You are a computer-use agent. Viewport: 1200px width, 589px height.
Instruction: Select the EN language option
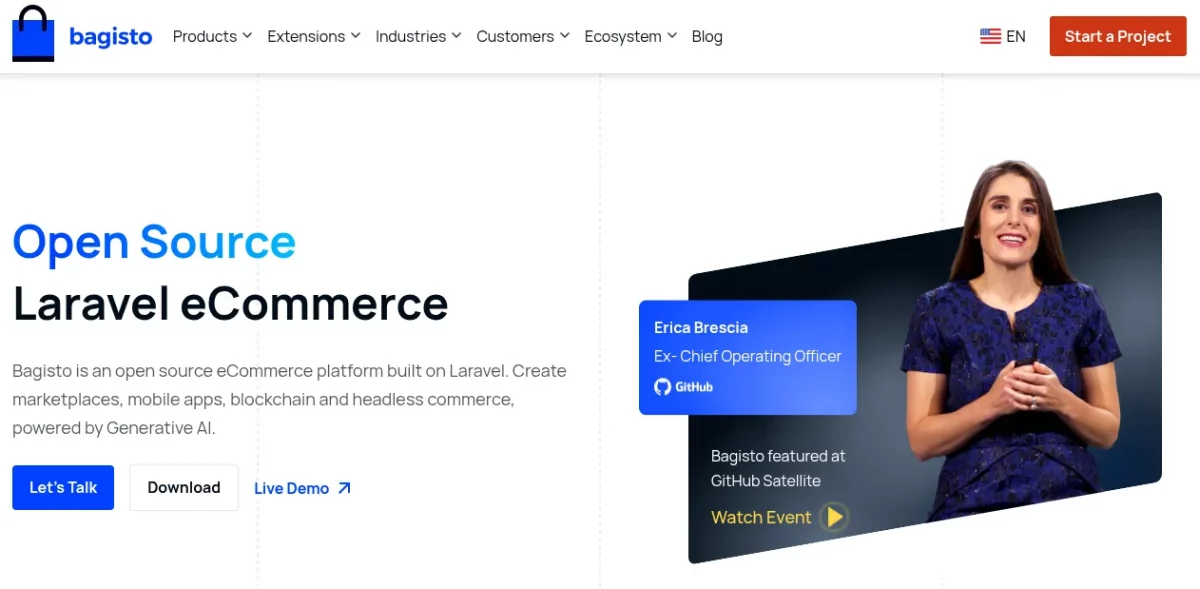coord(1016,36)
